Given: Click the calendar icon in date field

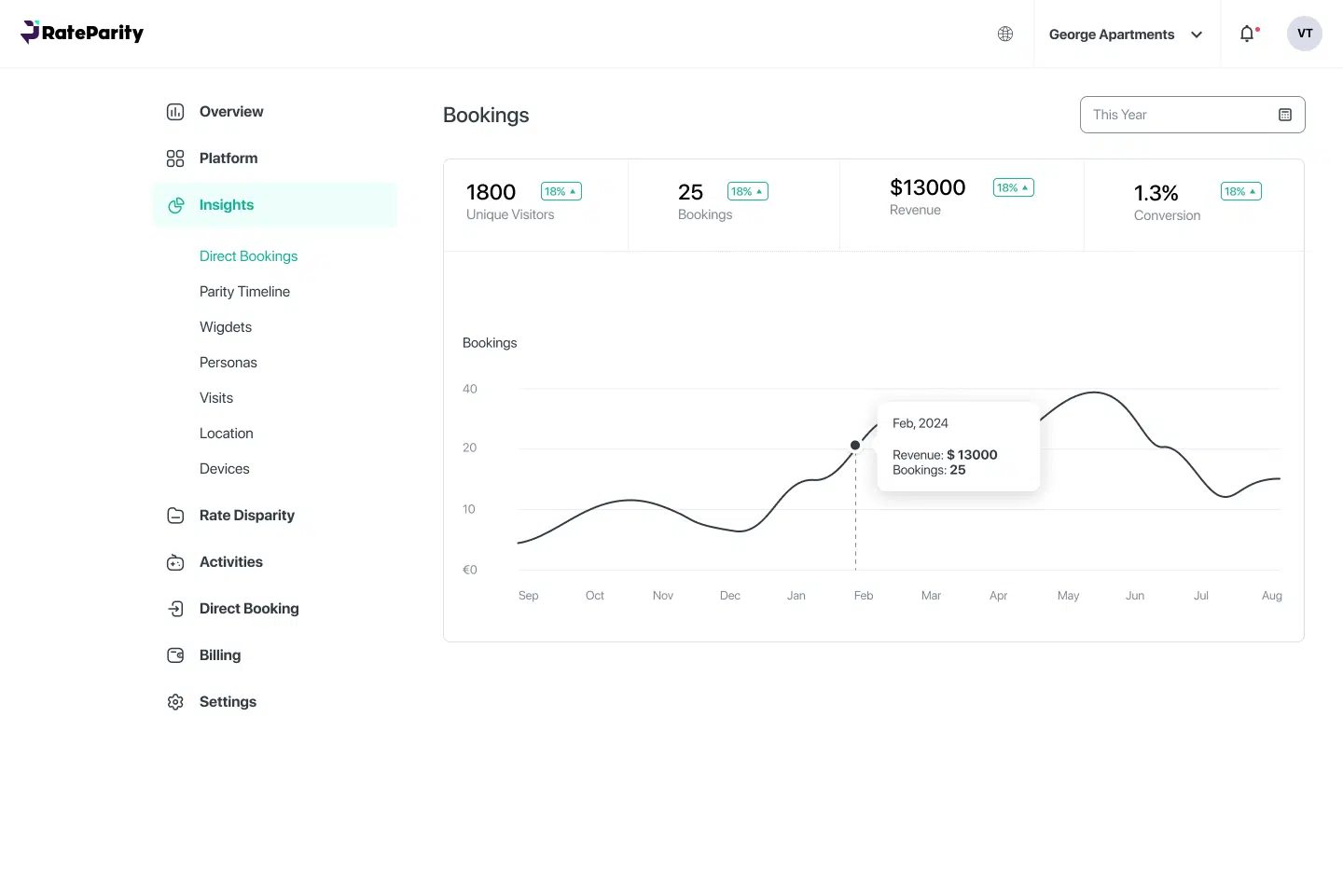Looking at the screenshot, I should pyautogui.click(x=1284, y=115).
